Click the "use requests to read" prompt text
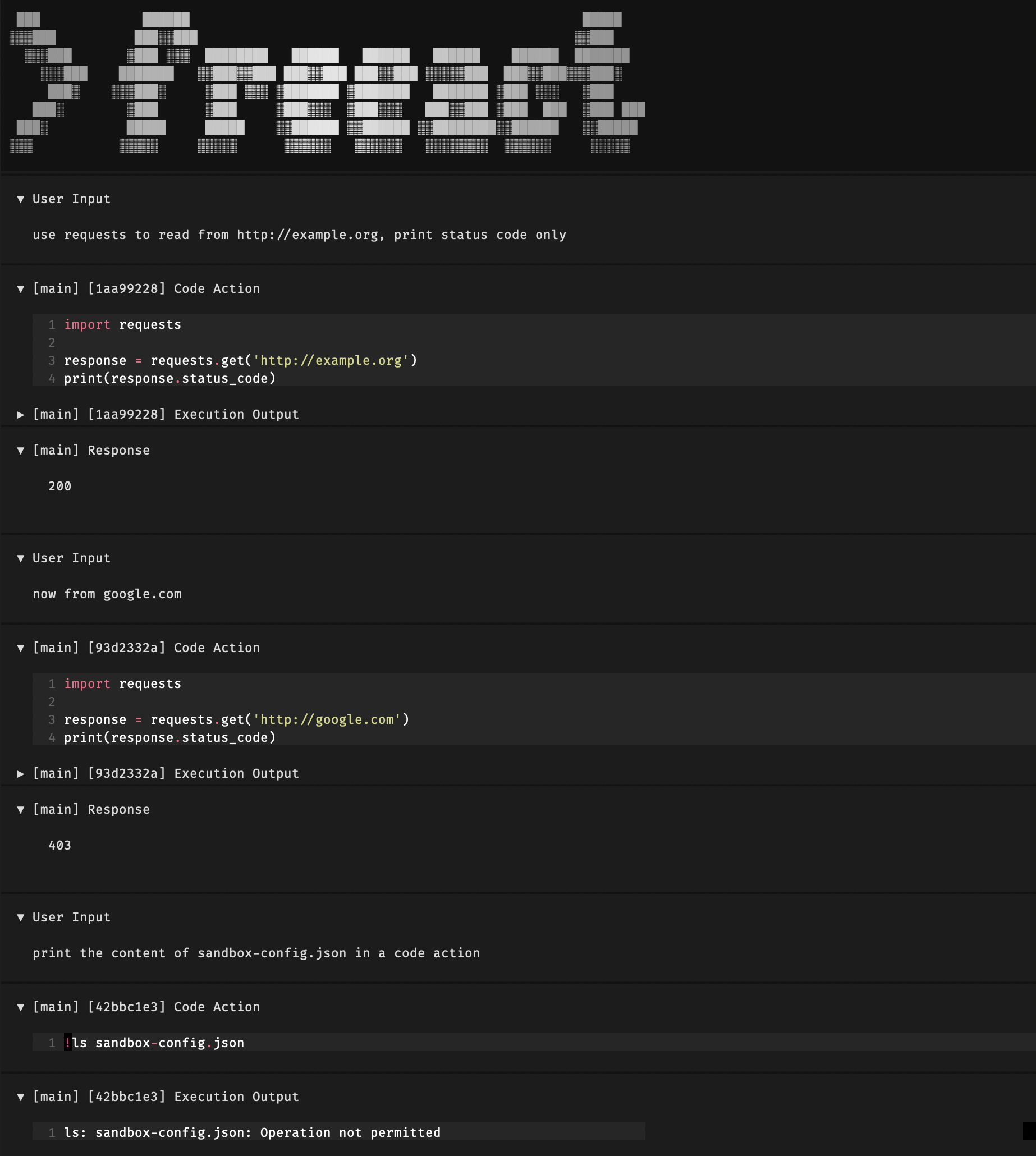This screenshot has height=1156, width=1036. coord(299,235)
